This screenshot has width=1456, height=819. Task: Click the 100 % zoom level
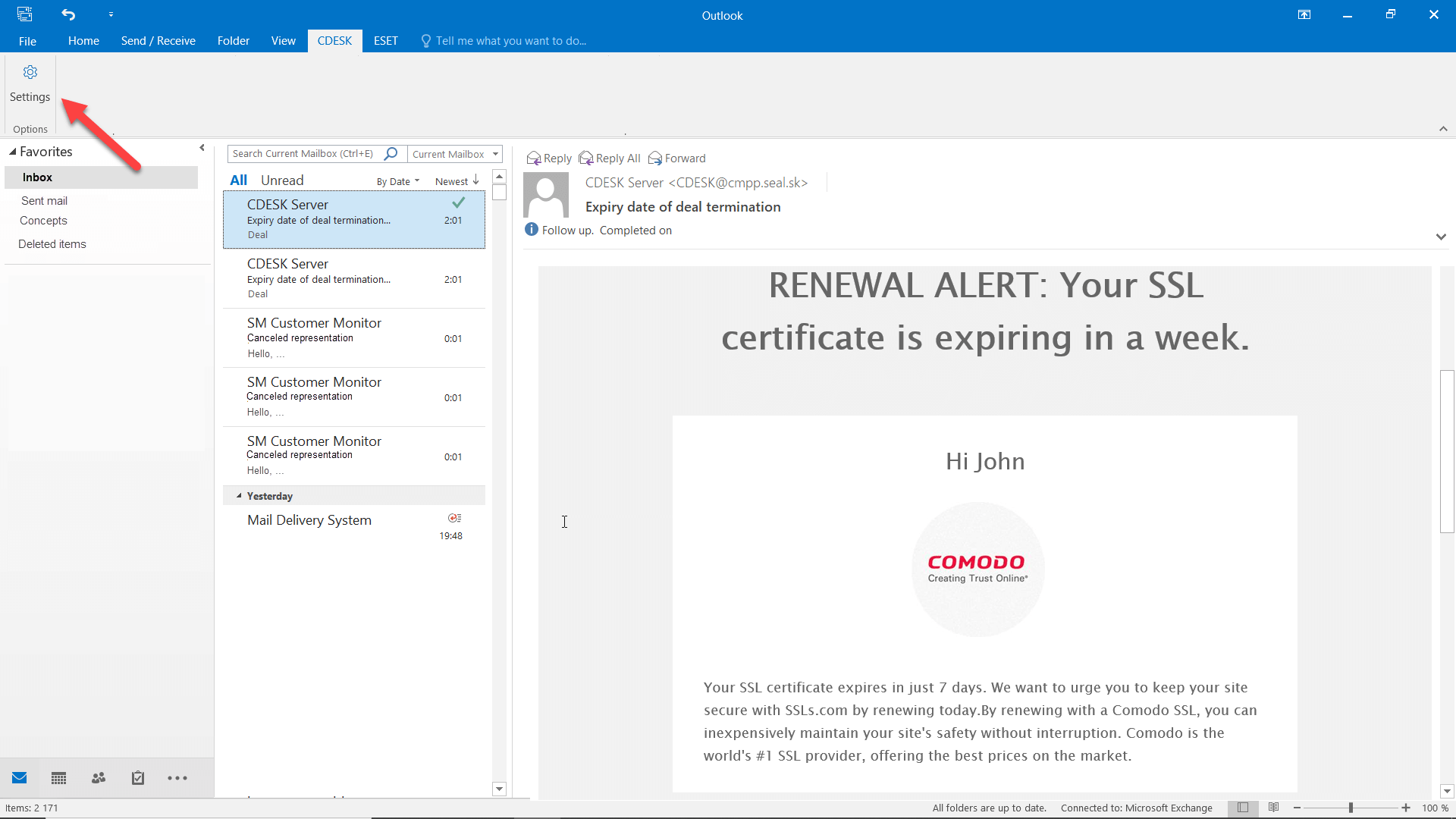pos(1435,808)
